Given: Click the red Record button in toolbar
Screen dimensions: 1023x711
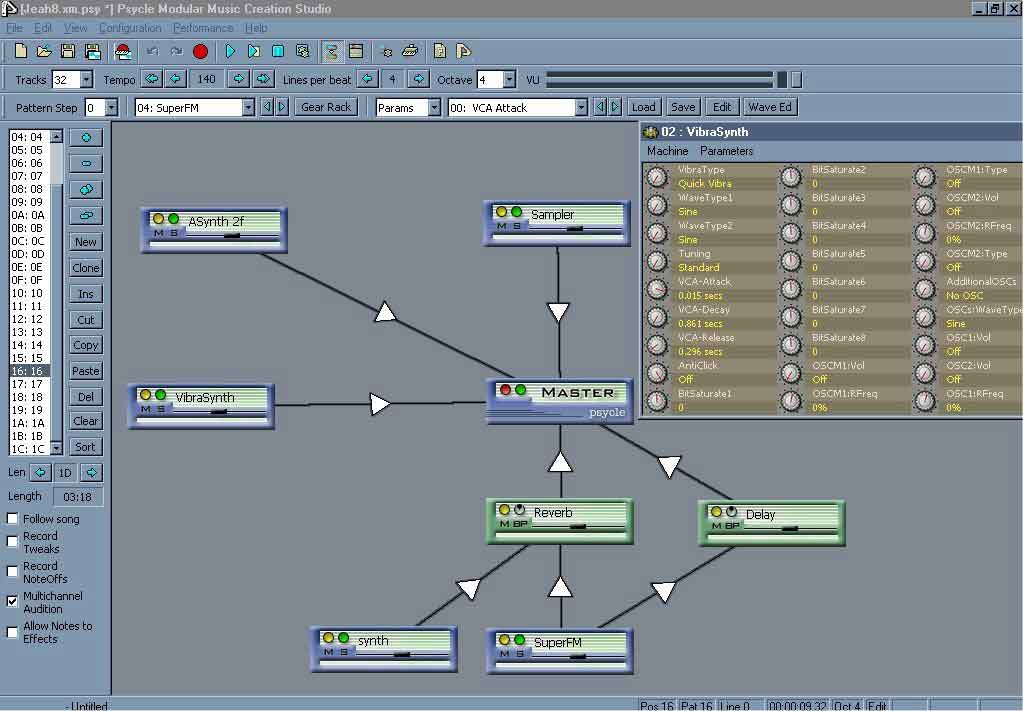Looking at the screenshot, I should coord(200,51).
